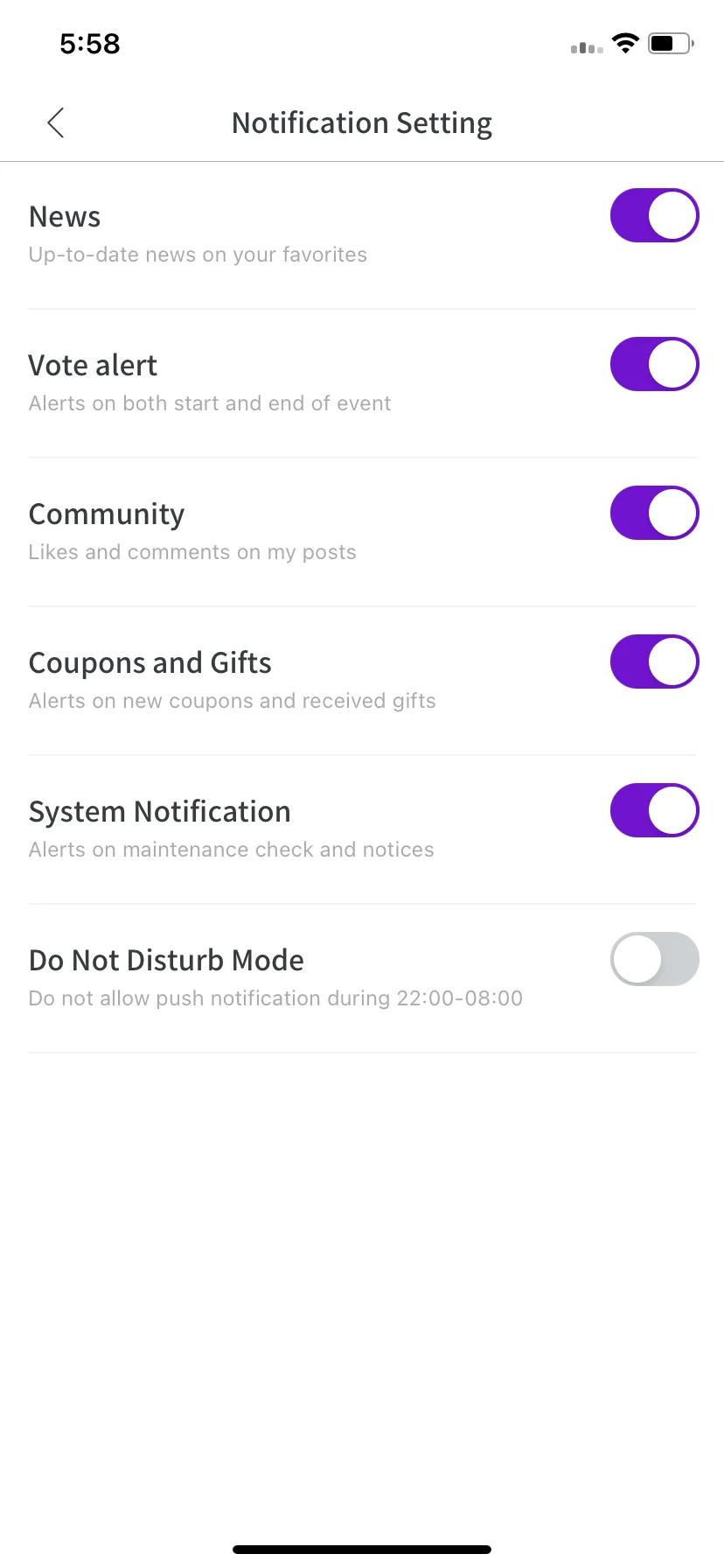Tap the Coupons and Gifts label

pyautogui.click(x=150, y=663)
